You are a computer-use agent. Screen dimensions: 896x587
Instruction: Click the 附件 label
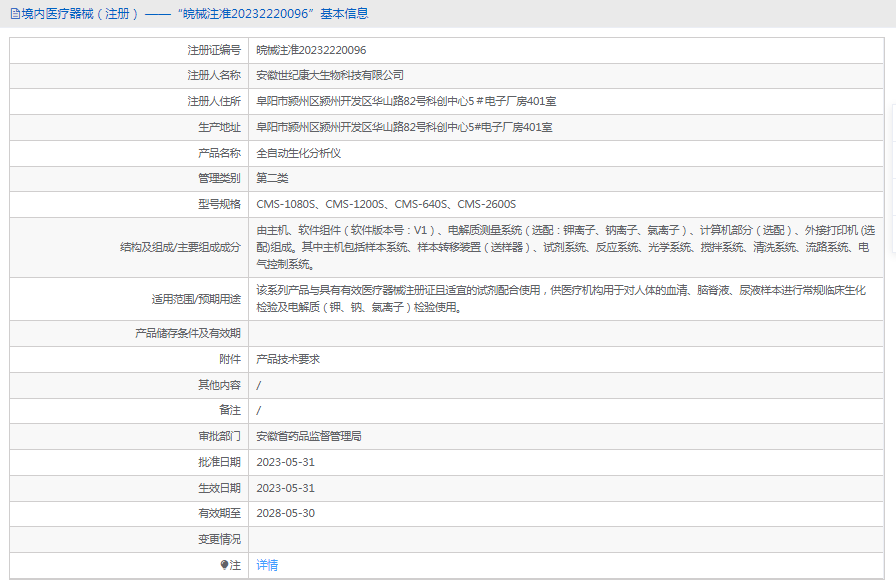click(x=230, y=360)
